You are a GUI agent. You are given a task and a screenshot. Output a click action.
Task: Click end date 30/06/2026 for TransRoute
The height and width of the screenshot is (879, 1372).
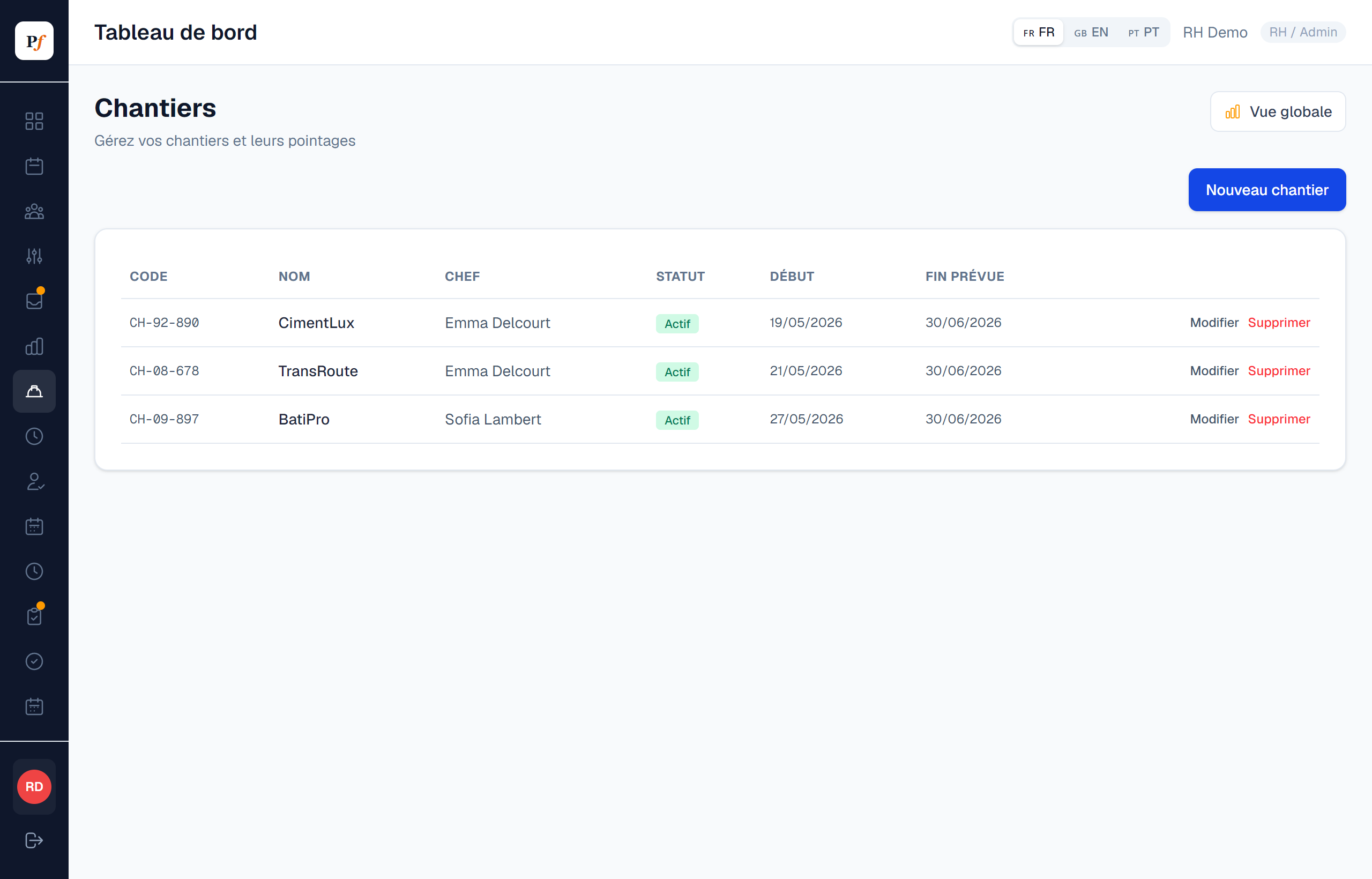point(963,370)
